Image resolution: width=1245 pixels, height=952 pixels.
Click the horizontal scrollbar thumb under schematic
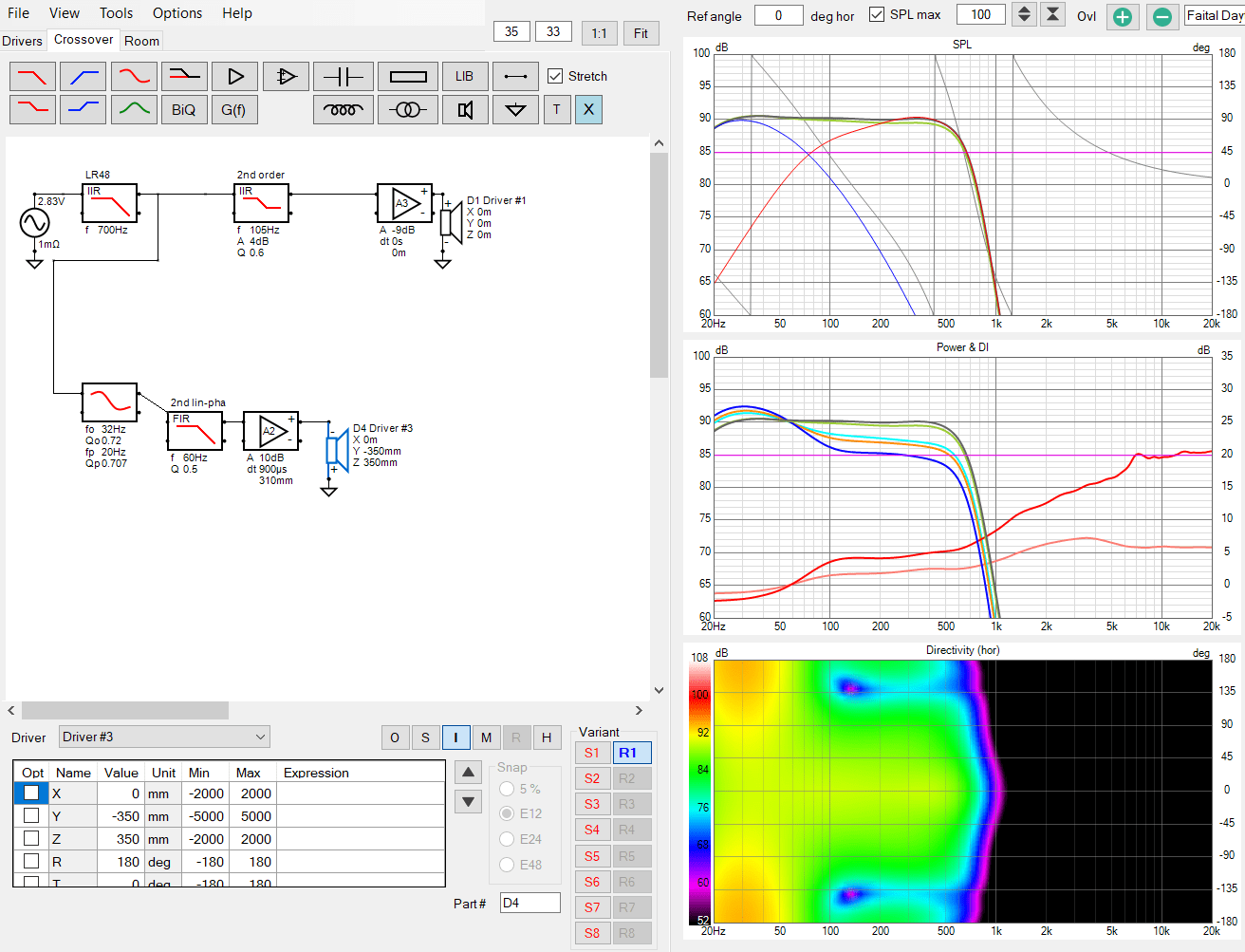coord(124,710)
